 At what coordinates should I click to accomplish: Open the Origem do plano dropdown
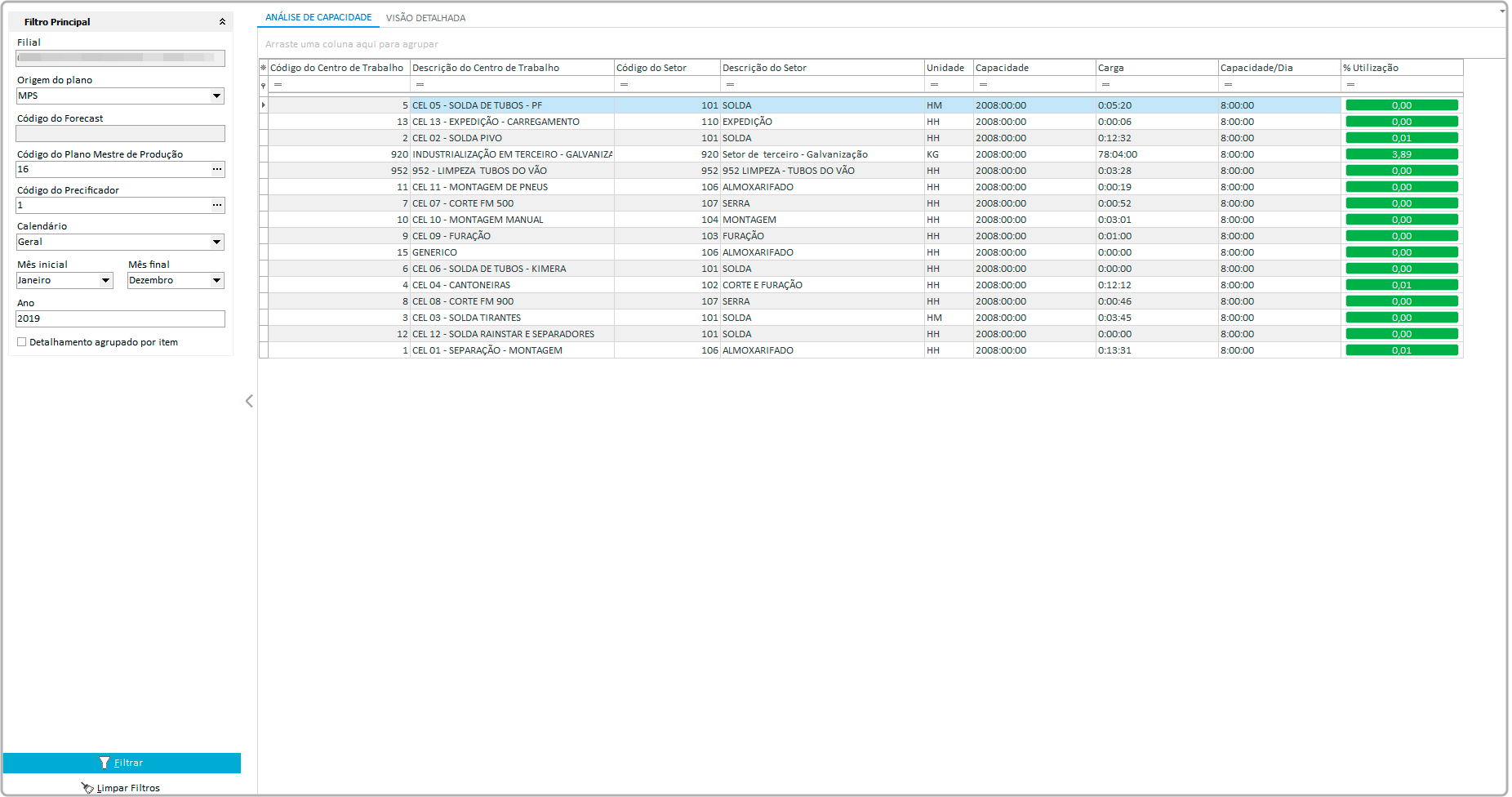[217, 96]
